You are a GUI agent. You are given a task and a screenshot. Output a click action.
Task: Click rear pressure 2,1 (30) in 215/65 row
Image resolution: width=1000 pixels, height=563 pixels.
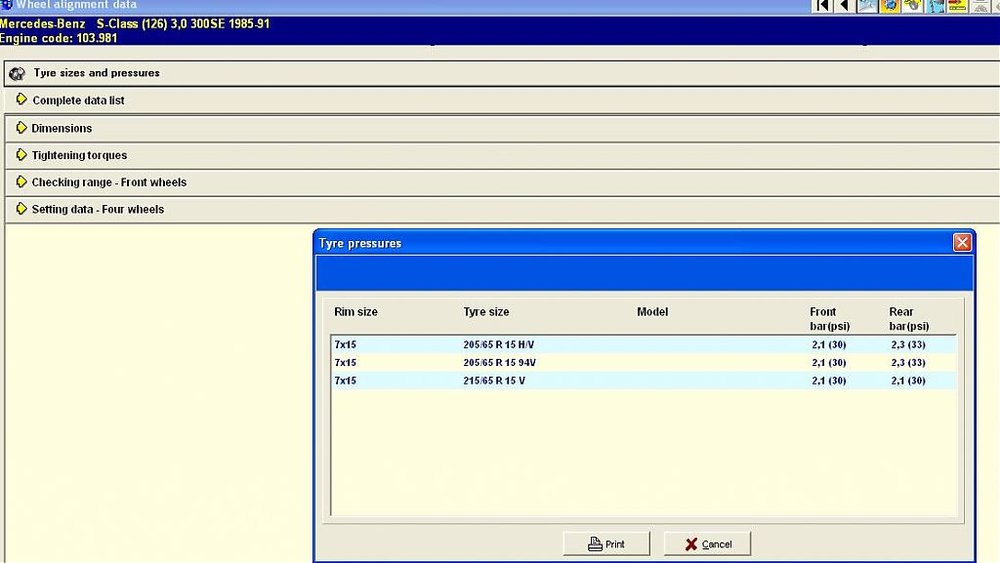pyautogui.click(x=908, y=381)
